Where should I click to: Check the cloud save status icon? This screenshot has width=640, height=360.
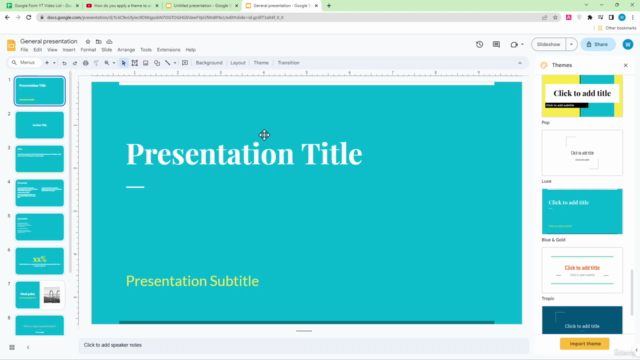pyautogui.click(x=109, y=42)
